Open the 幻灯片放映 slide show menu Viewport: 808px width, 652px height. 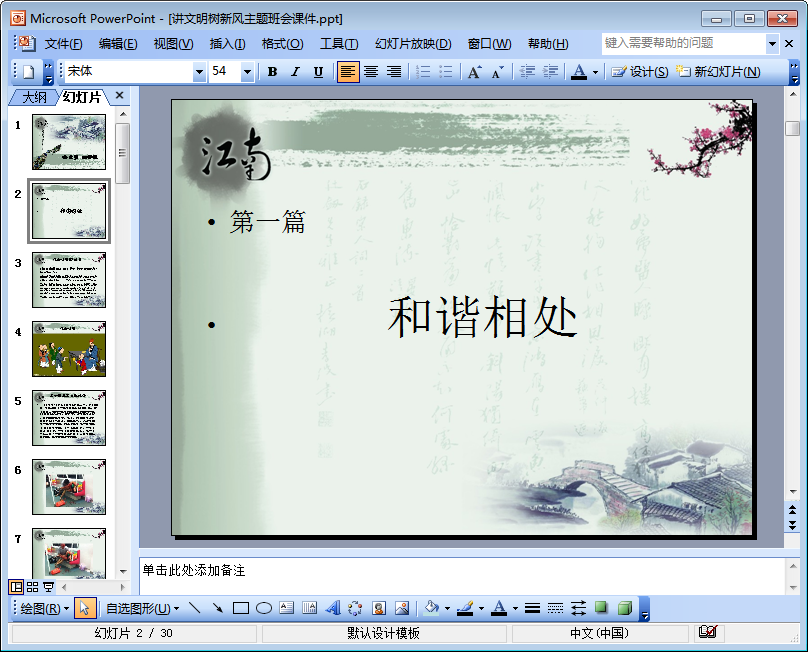tap(413, 44)
